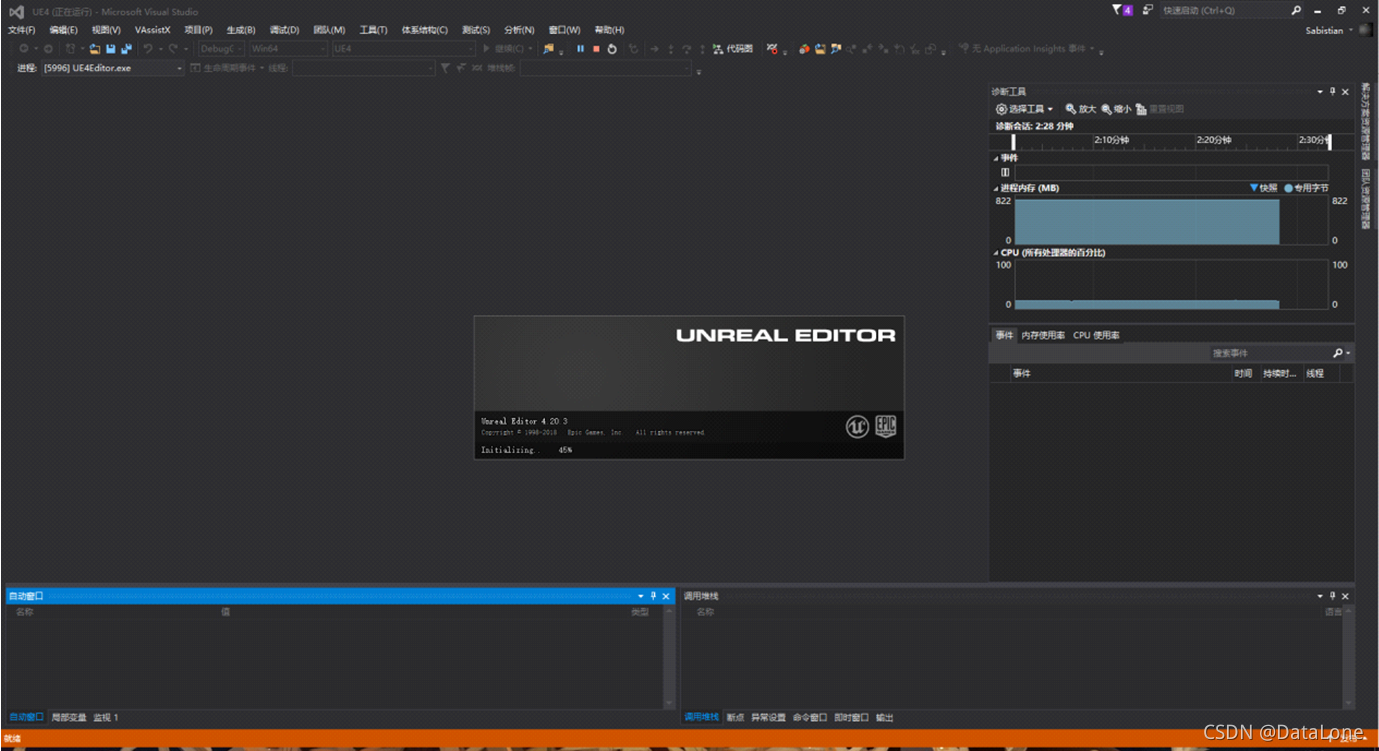Open the 线程 thread dropdown
The height and width of the screenshot is (751, 1379).
coord(363,68)
